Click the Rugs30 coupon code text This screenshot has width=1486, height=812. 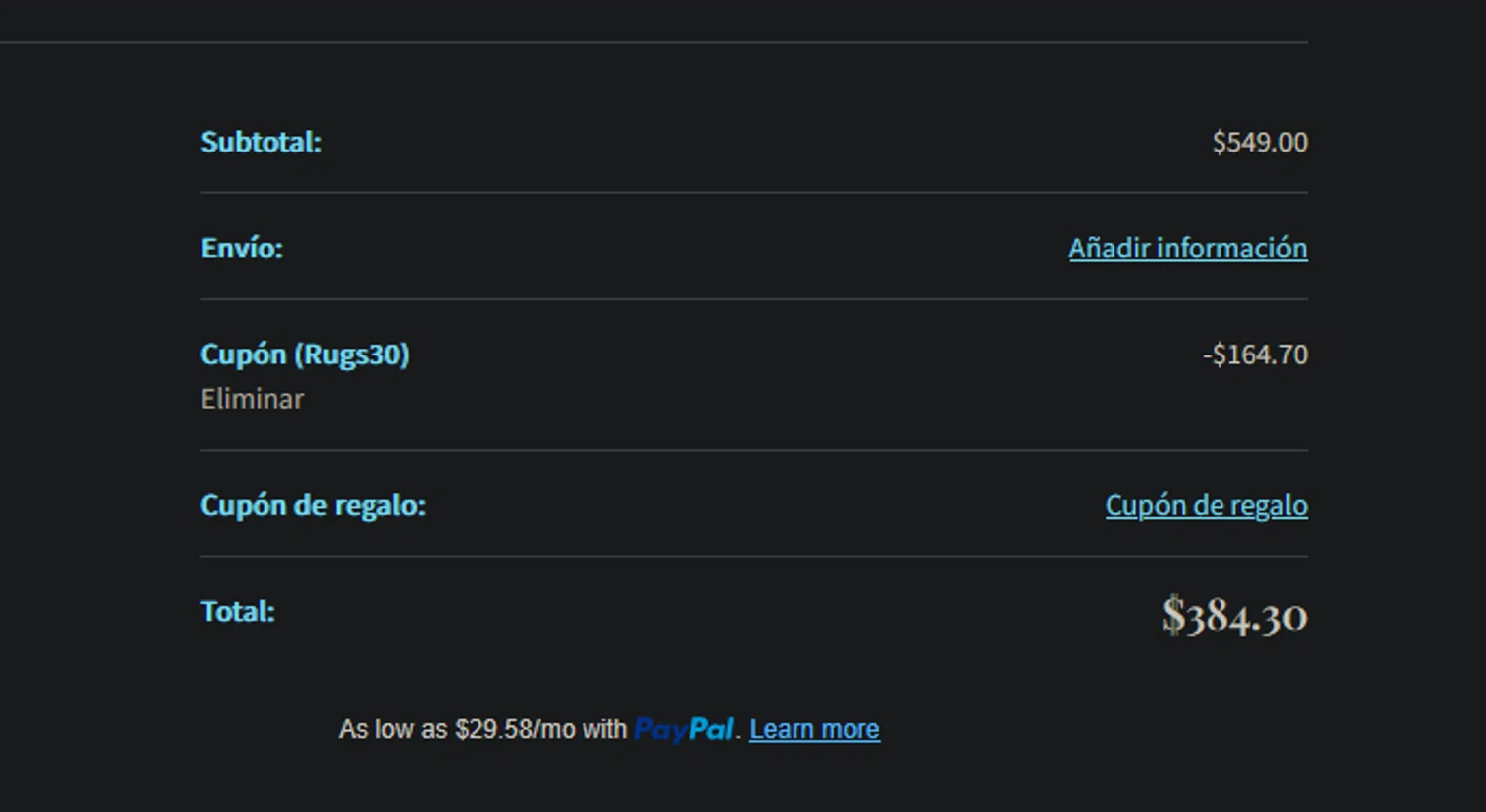point(353,355)
